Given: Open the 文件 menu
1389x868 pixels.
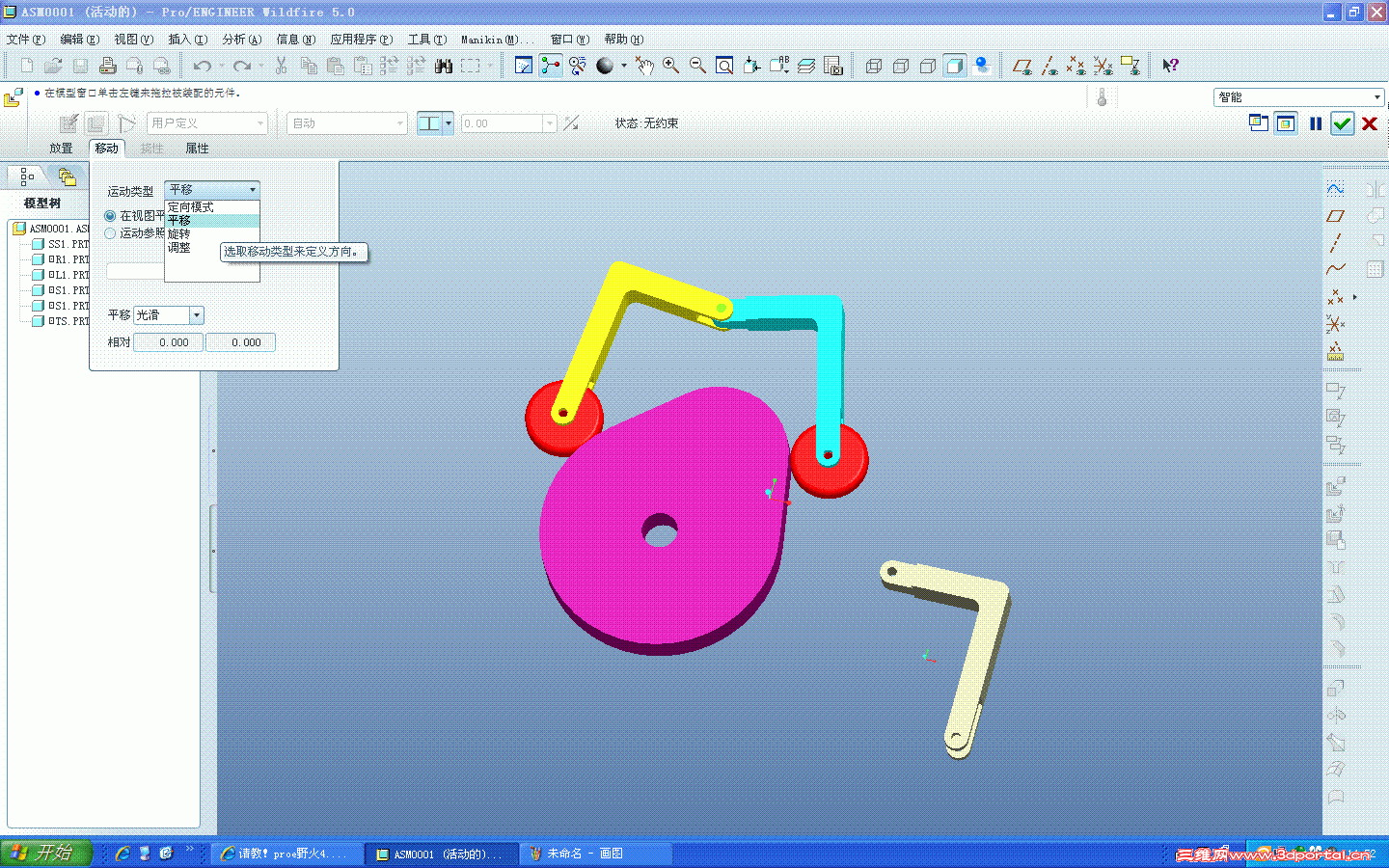Looking at the screenshot, I should [x=26, y=40].
